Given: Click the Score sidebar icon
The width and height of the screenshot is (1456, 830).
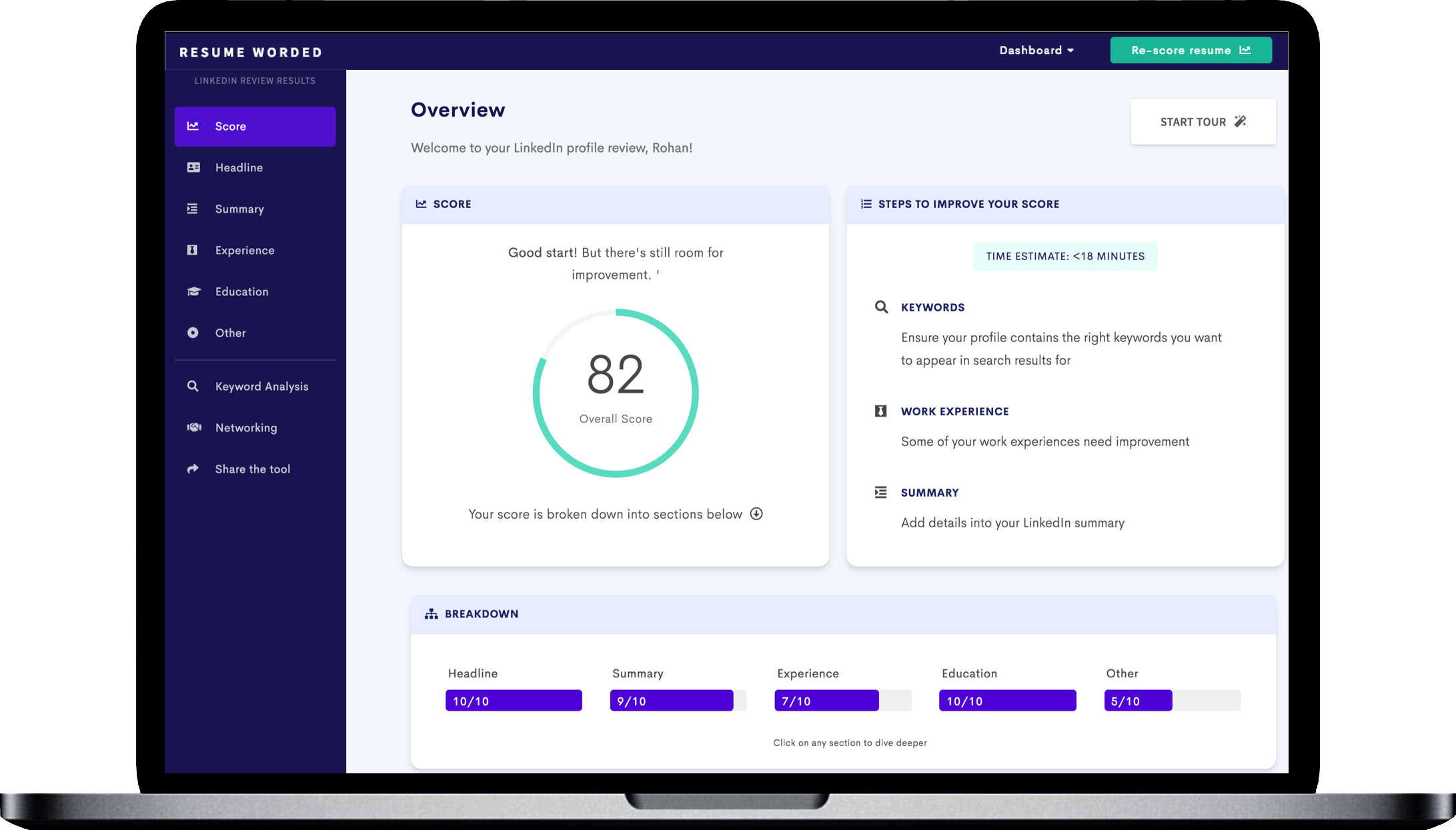Looking at the screenshot, I should pos(194,126).
